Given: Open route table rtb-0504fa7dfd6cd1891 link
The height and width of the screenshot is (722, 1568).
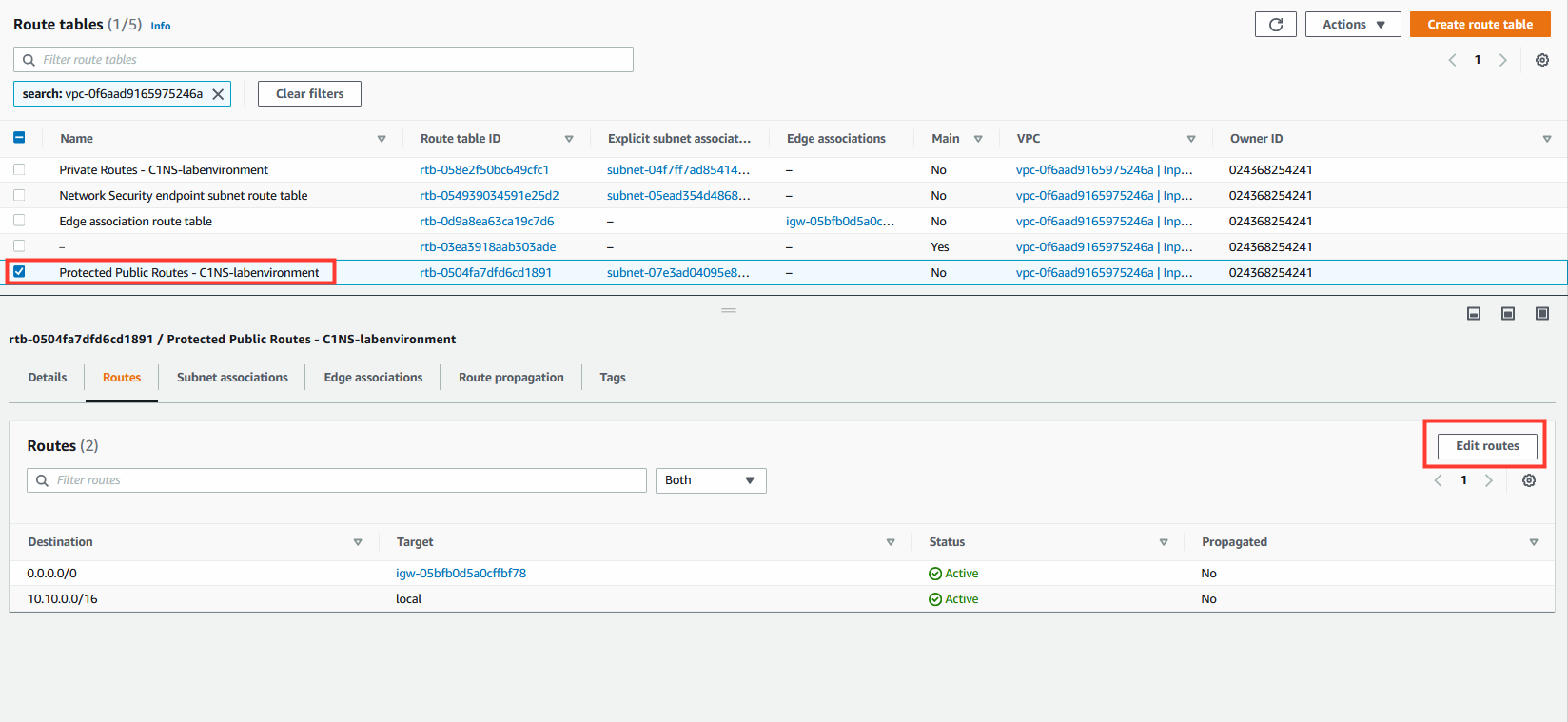Looking at the screenshot, I should click(x=485, y=273).
